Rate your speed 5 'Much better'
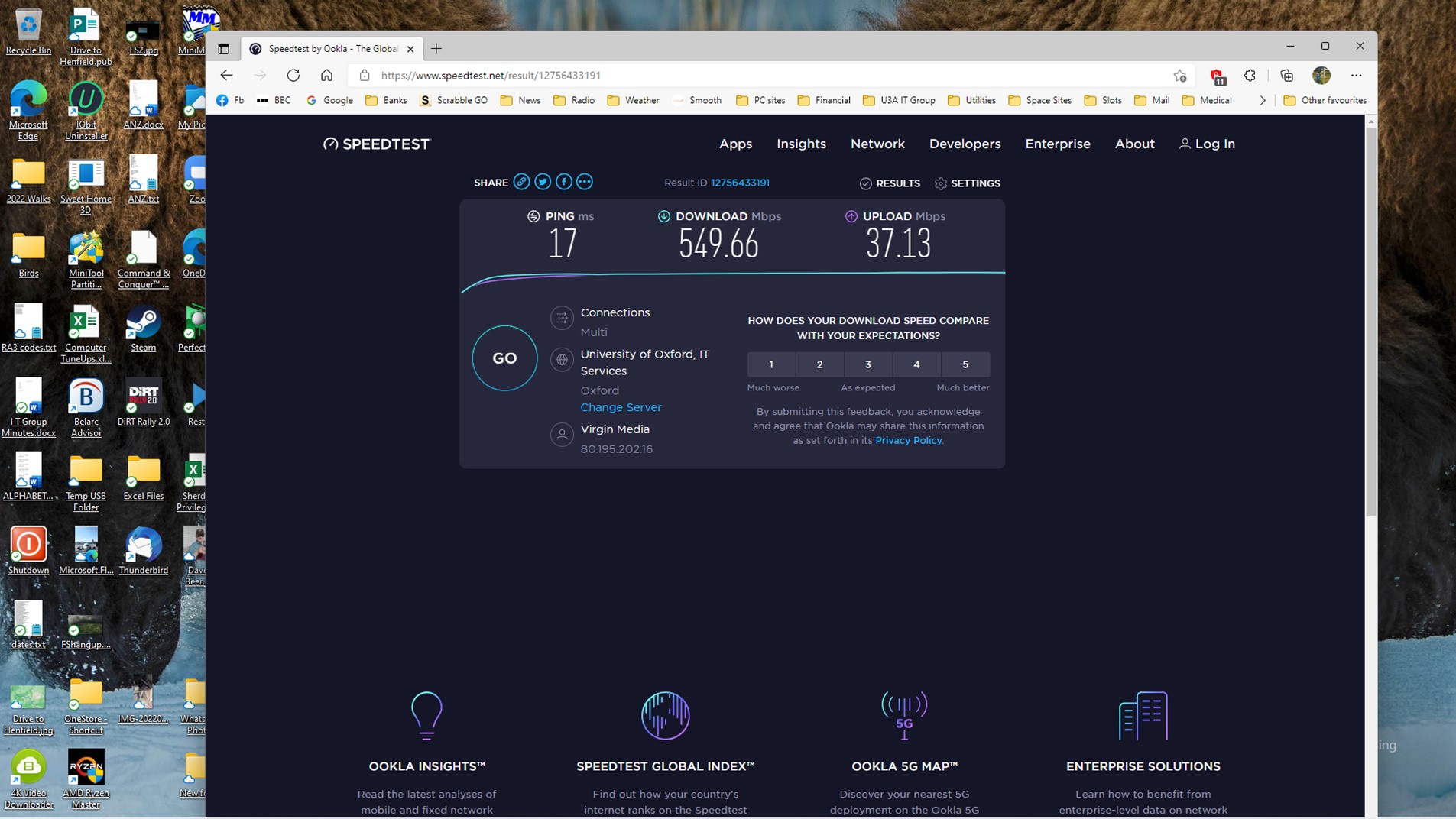Screen dimensions: 1456x819 tap(965, 364)
